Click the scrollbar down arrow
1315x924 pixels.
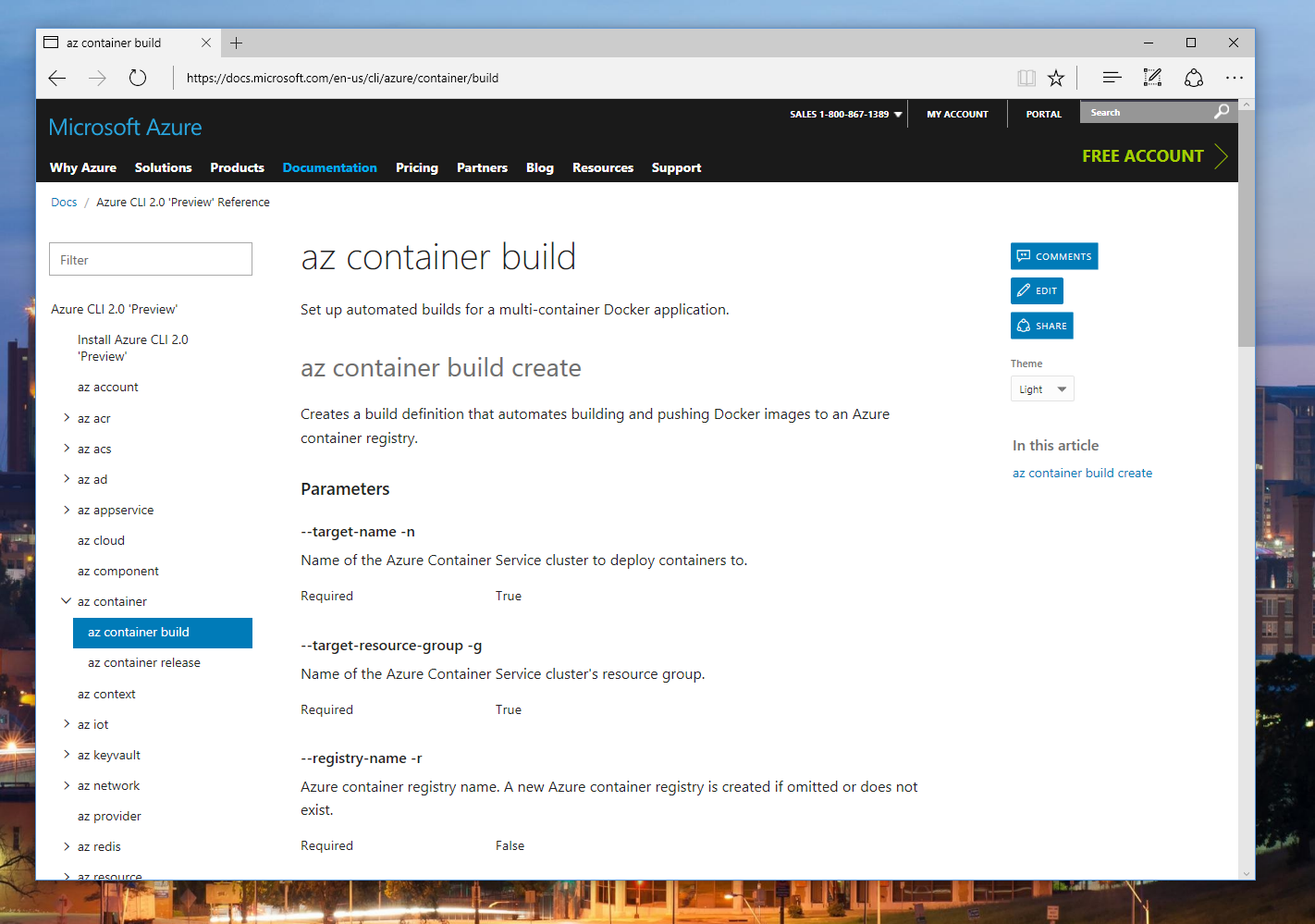pyautogui.click(x=1246, y=873)
